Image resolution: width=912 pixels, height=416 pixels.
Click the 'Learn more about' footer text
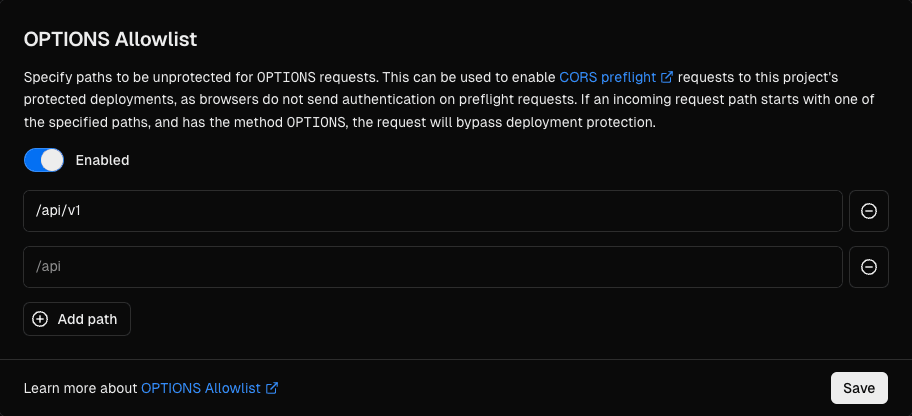click(x=80, y=388)
